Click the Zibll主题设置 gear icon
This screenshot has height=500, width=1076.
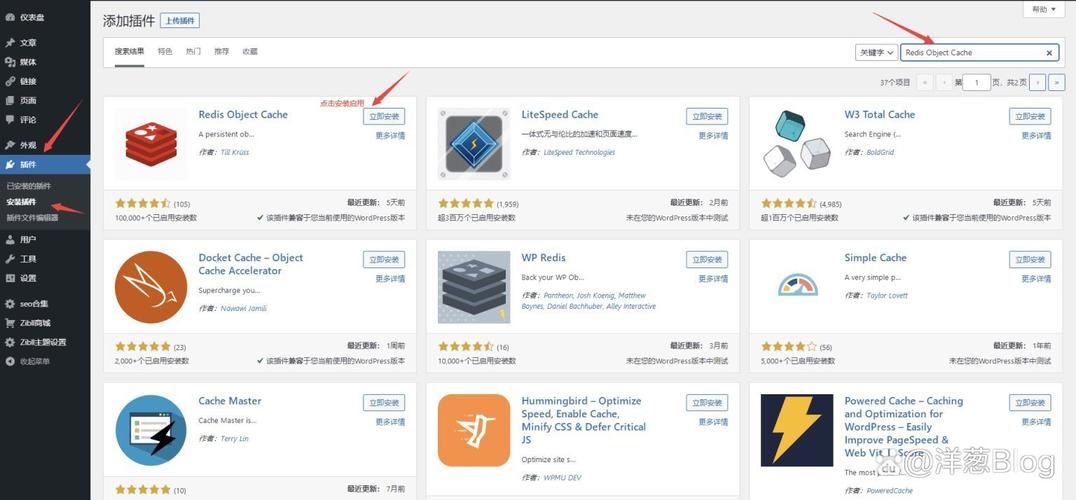(10, 342)
